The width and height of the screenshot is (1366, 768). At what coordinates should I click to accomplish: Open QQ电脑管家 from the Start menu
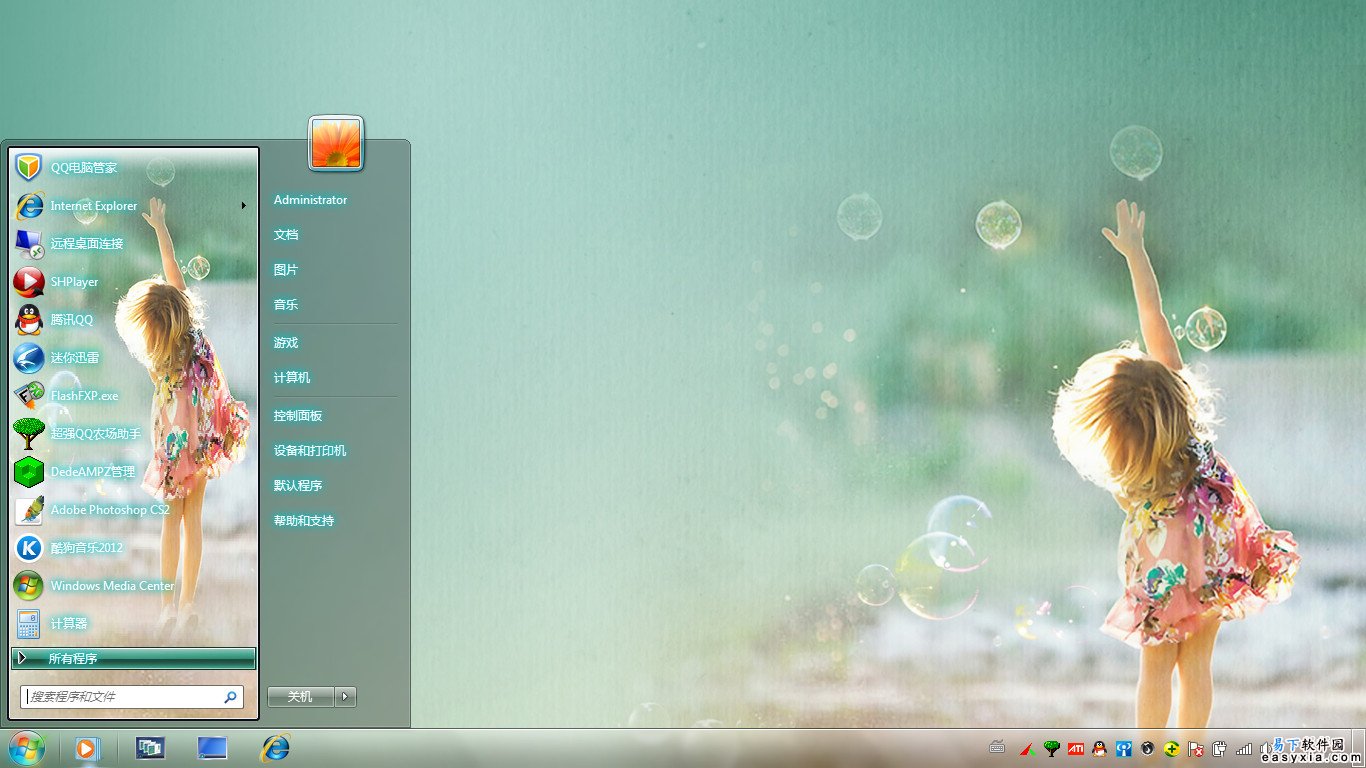[83, 168]
